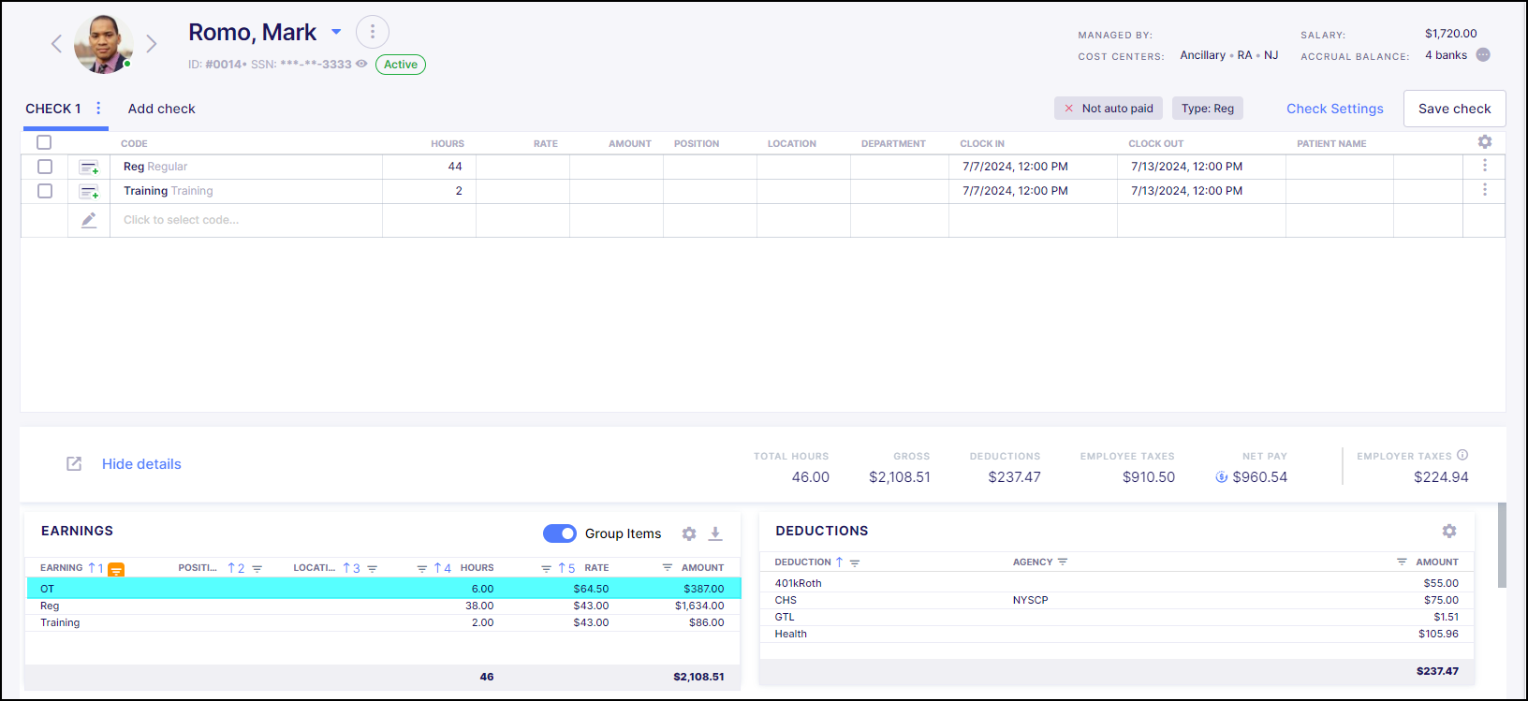Open the Deductions settings gear
Image resolution: width=1528 pixels, height=701 pixels.
(1449, 531)
